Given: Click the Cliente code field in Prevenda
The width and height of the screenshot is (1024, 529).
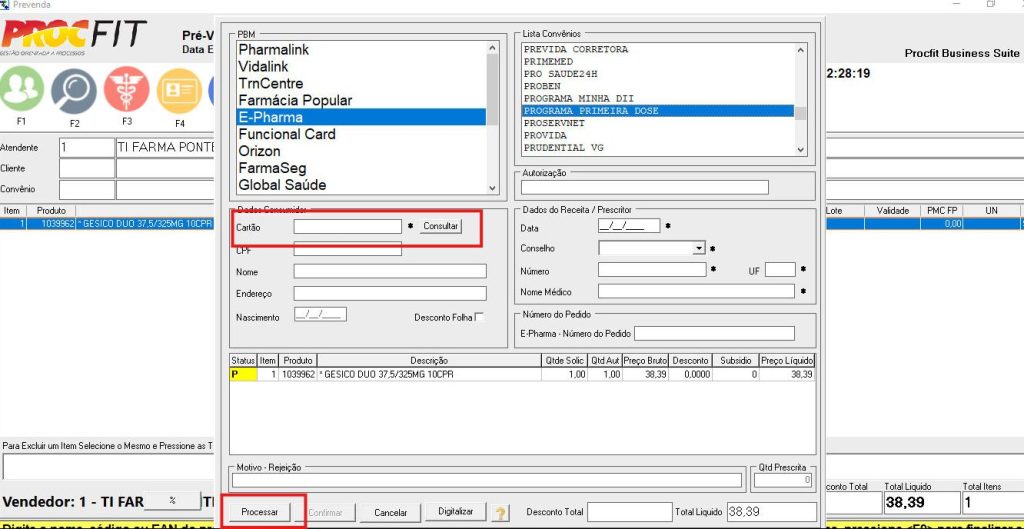Looking at the screenshot, I should (x=87, y=168).
